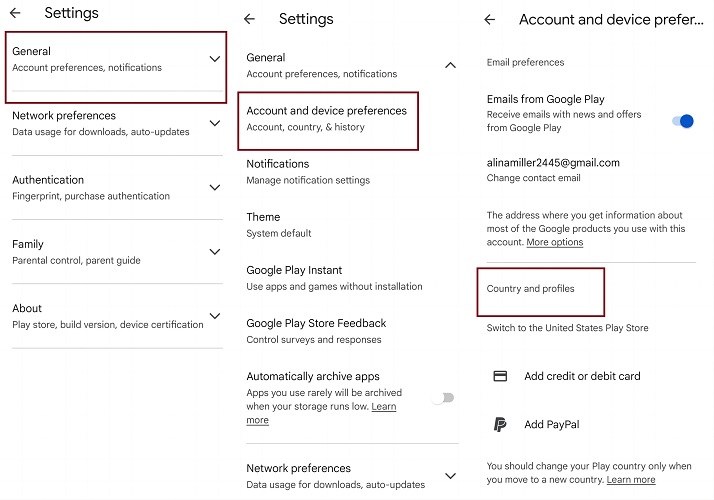Go back from Account and device preferences
The width and height of the screenshot is (714, 500).
(x=489, y=19)
